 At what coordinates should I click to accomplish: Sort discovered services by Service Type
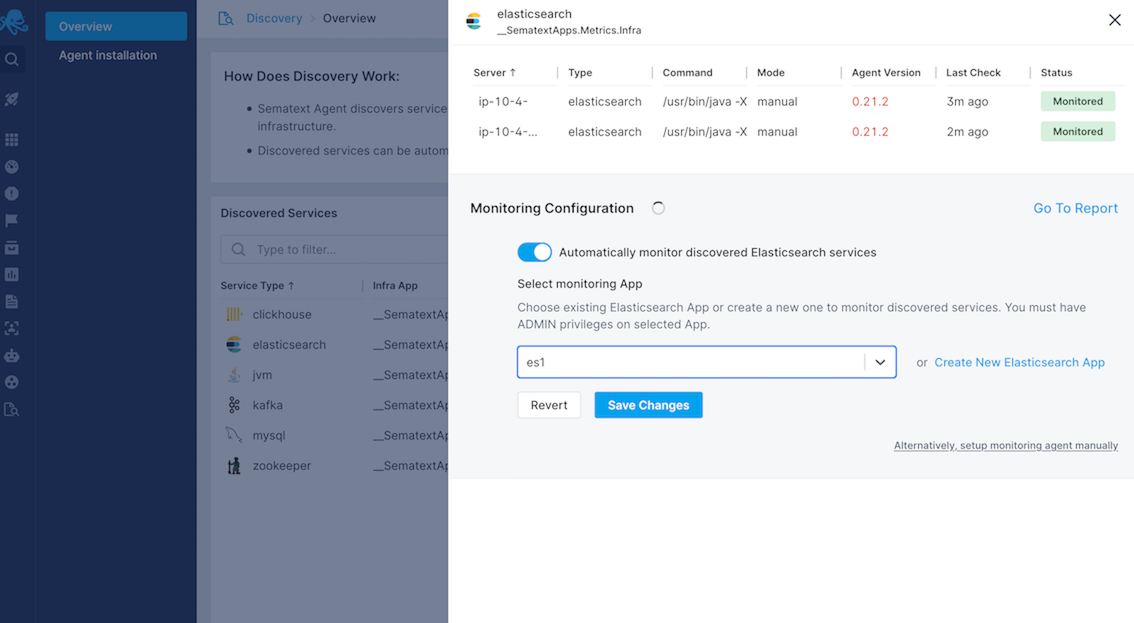257,285
